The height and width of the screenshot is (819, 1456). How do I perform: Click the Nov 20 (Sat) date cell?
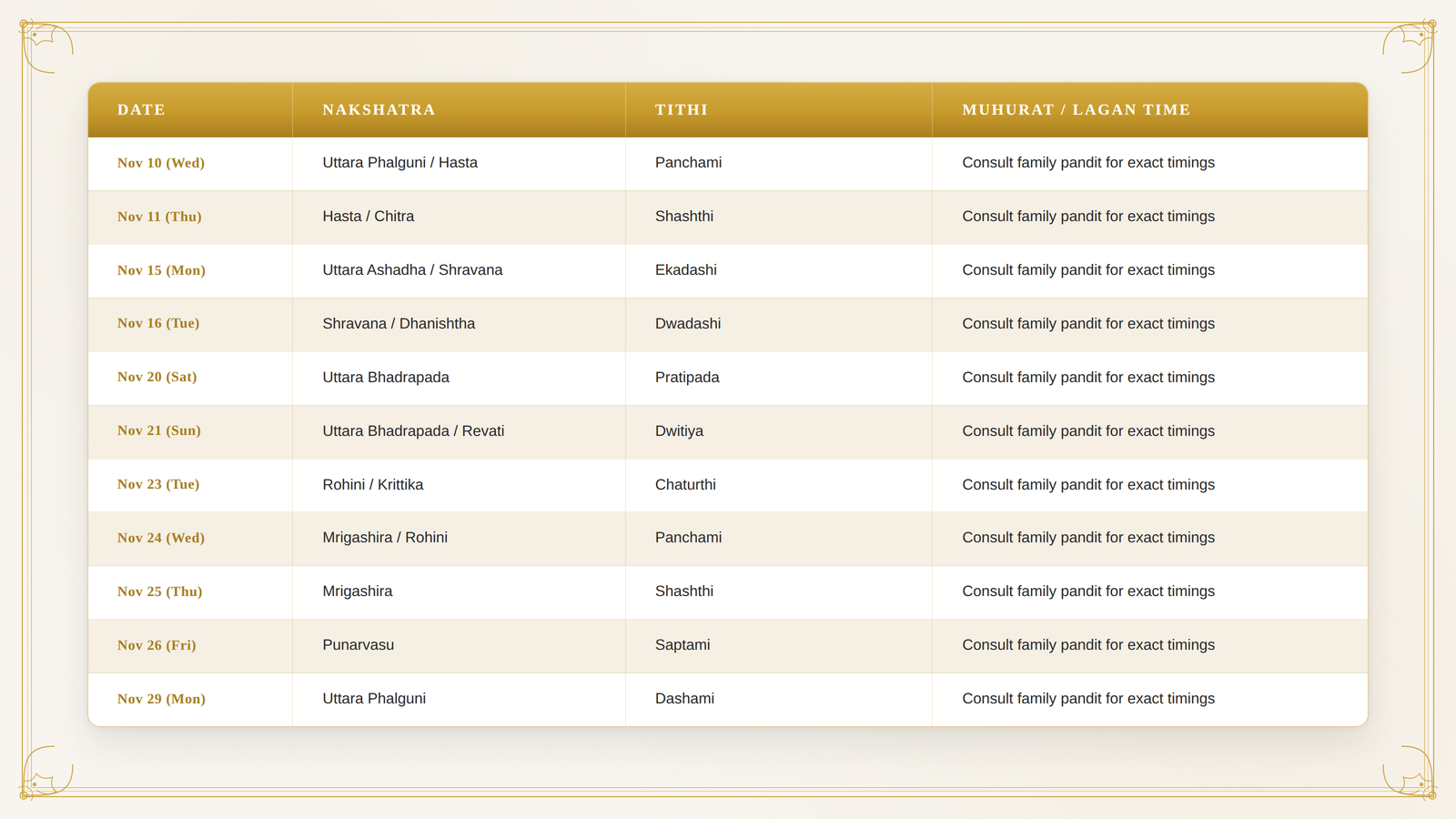(157, 377)
